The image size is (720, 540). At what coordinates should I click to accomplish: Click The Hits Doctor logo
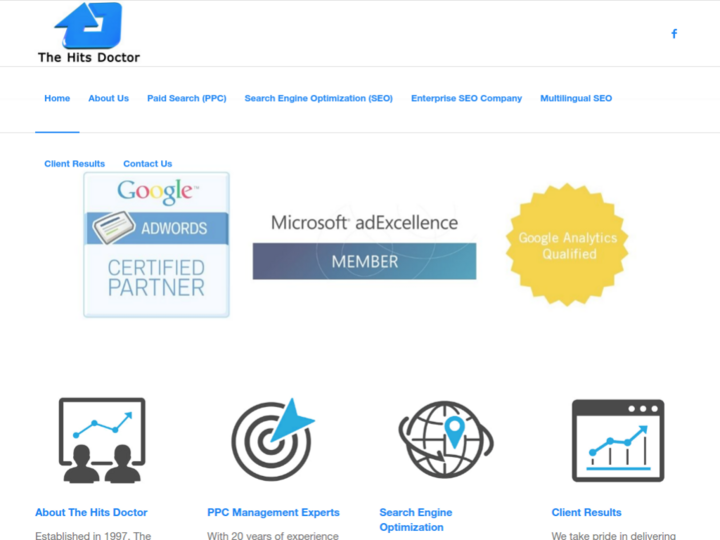pyautogui.click(x=89, y=33)
